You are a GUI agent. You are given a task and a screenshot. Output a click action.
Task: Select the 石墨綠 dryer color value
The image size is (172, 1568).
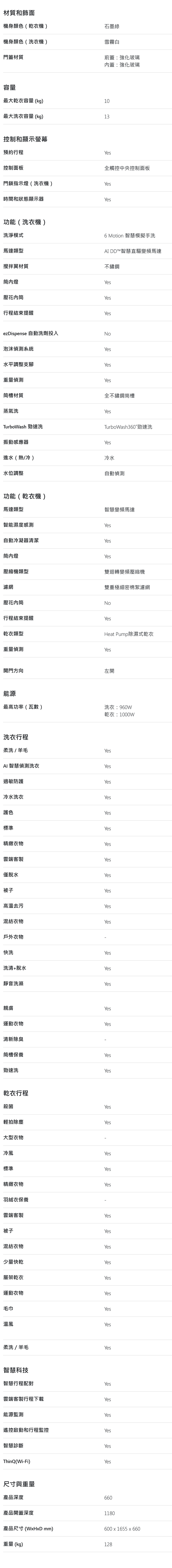click(112, 27)
